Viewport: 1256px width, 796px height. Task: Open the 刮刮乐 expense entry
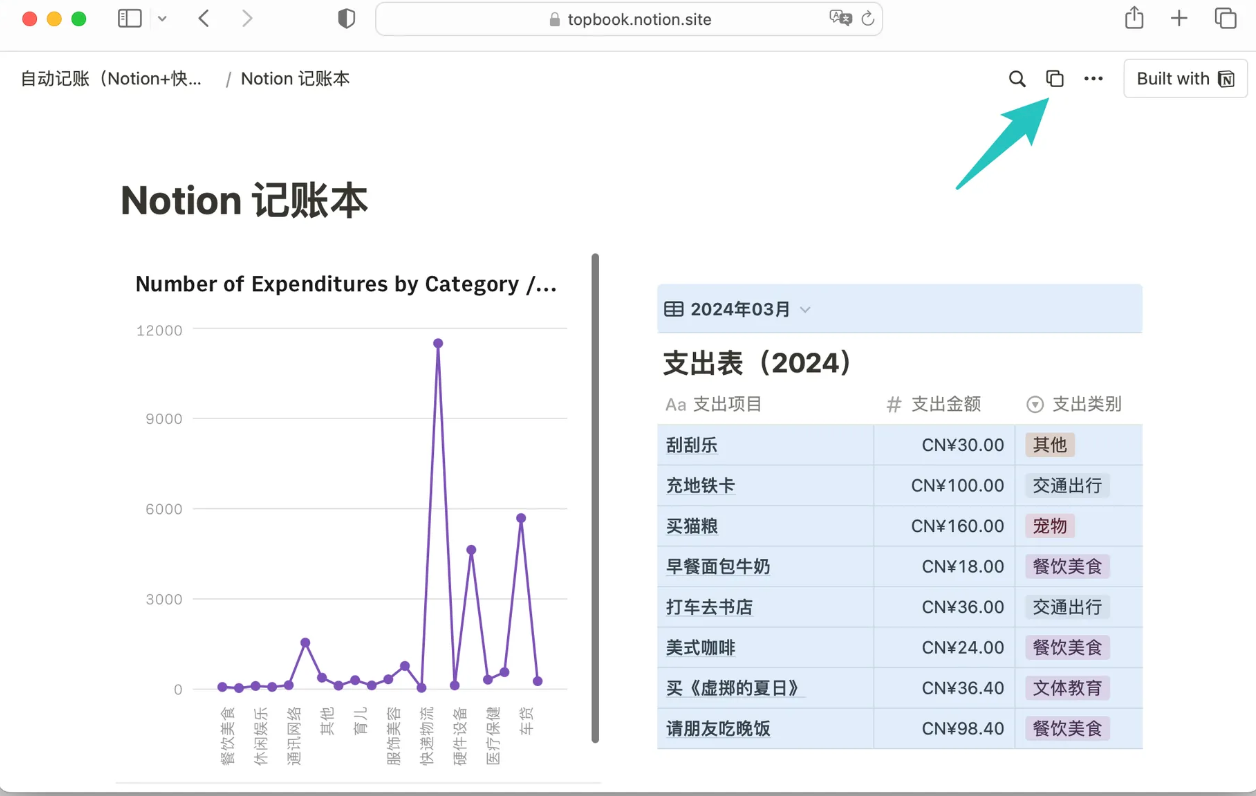point(692,445)
